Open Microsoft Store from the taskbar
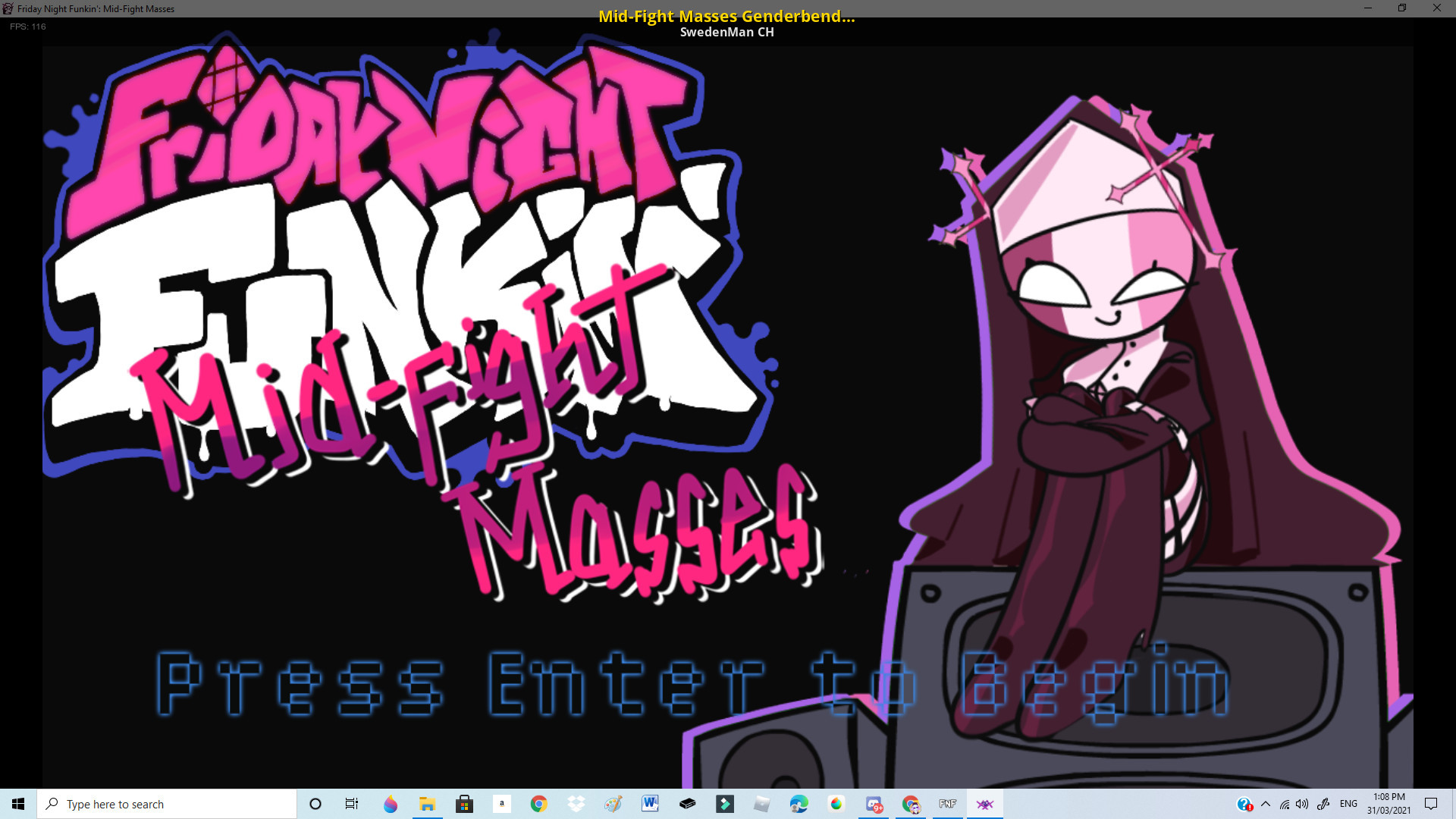This screenshot has width=1456, height=819. pos(464,804)
